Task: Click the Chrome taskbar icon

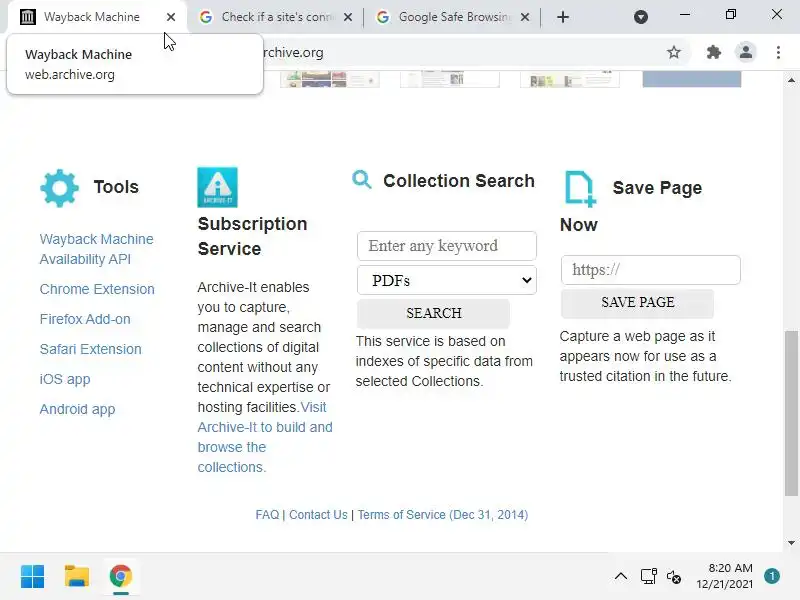Action: [121, 577]
